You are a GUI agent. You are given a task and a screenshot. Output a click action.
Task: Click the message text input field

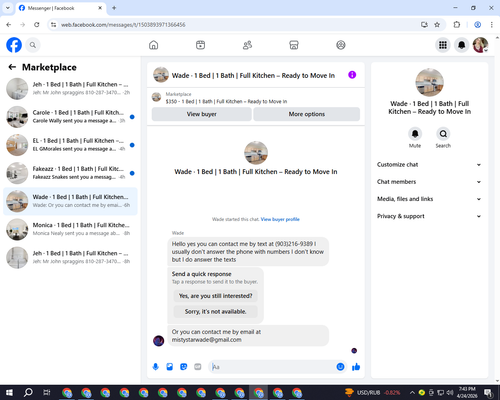273,367
